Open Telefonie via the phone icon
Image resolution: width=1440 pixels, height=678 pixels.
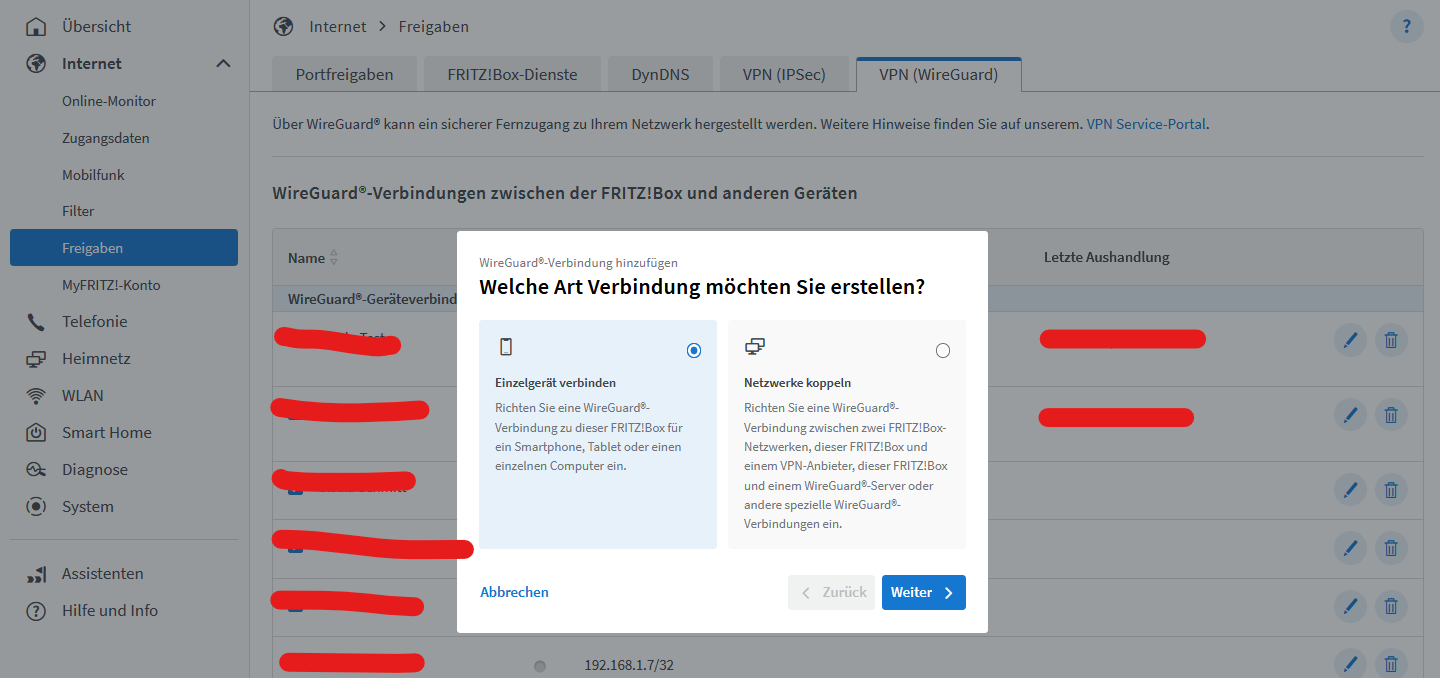[36, 322]
